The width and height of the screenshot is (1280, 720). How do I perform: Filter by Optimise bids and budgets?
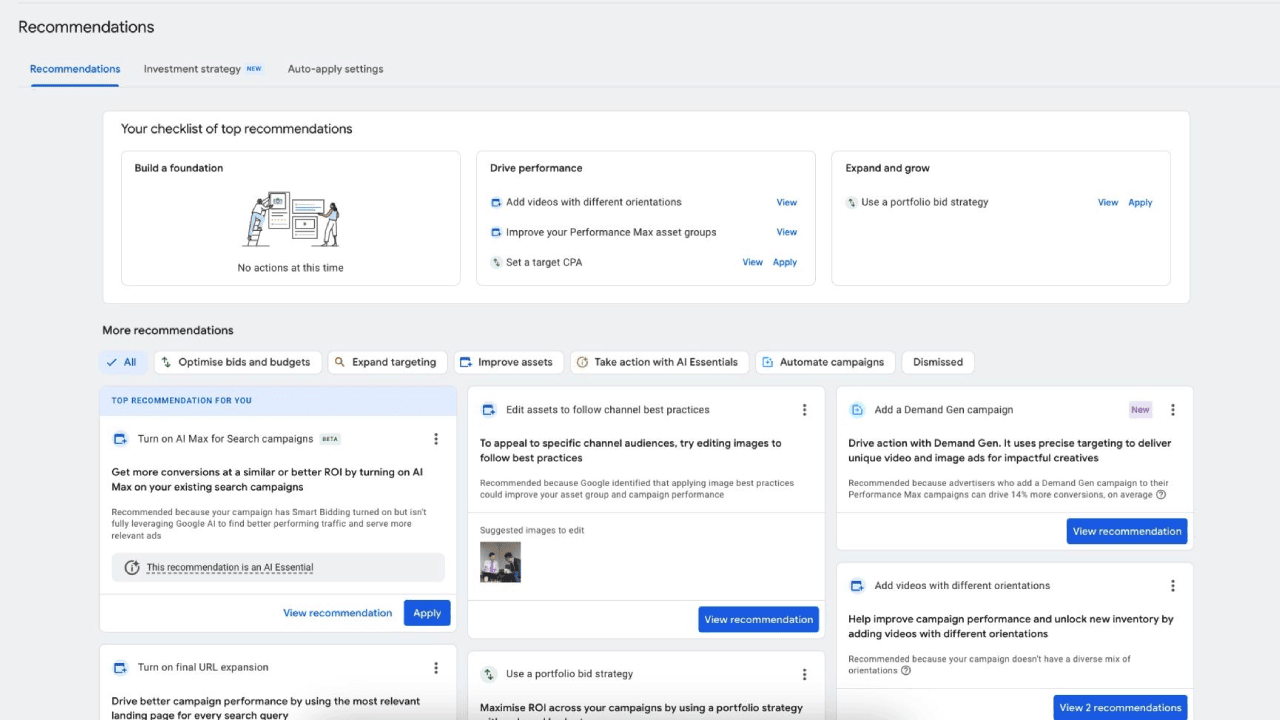click(236, 362)
